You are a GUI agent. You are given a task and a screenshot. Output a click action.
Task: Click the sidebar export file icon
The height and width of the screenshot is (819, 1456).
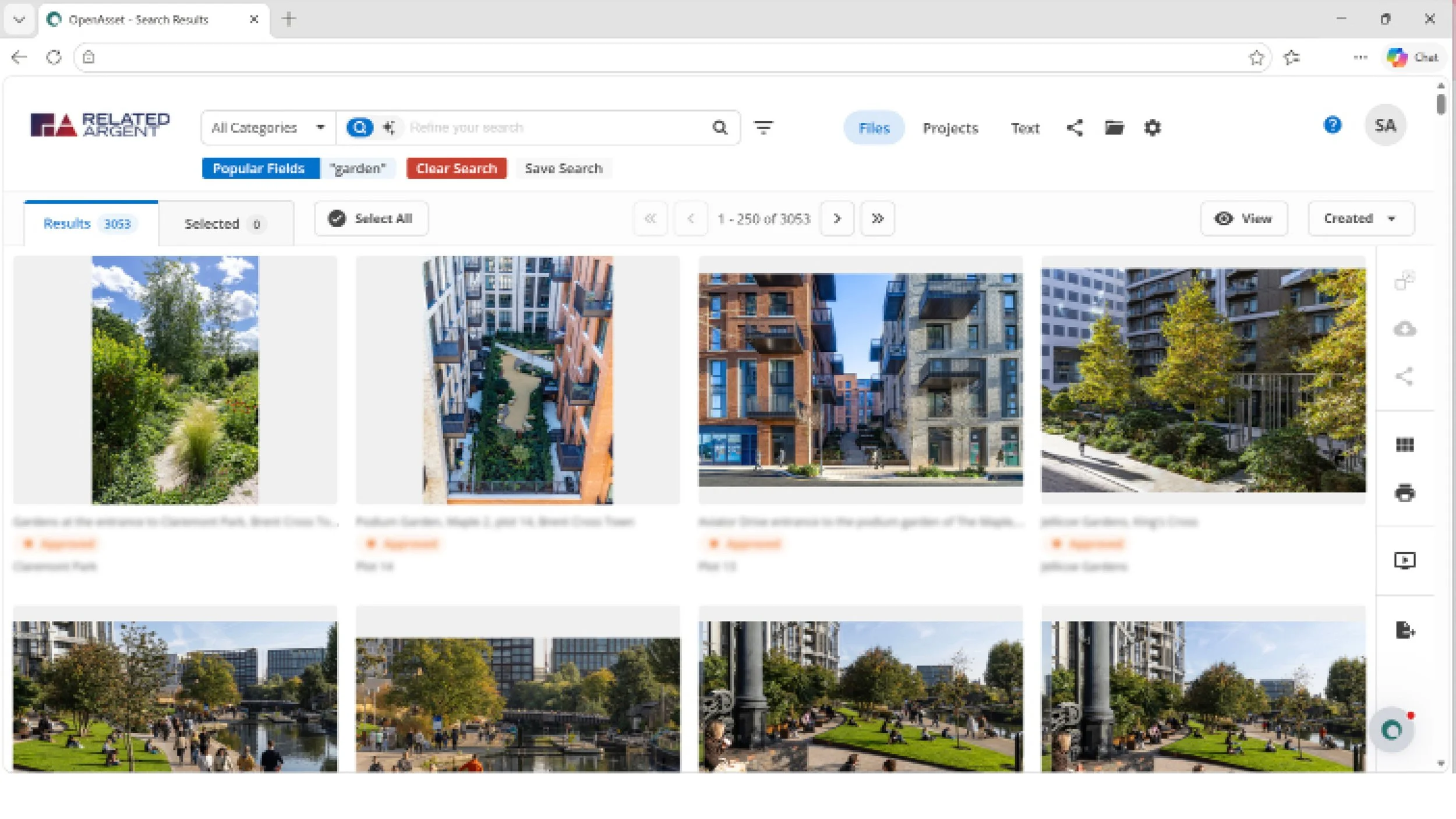1405,630
